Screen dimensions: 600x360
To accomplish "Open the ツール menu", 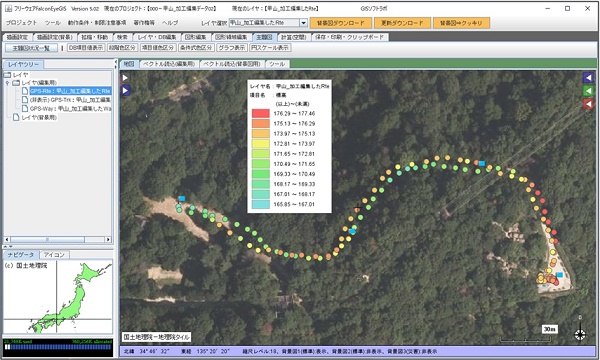I will pyautogui.click(x=53, y=23).
